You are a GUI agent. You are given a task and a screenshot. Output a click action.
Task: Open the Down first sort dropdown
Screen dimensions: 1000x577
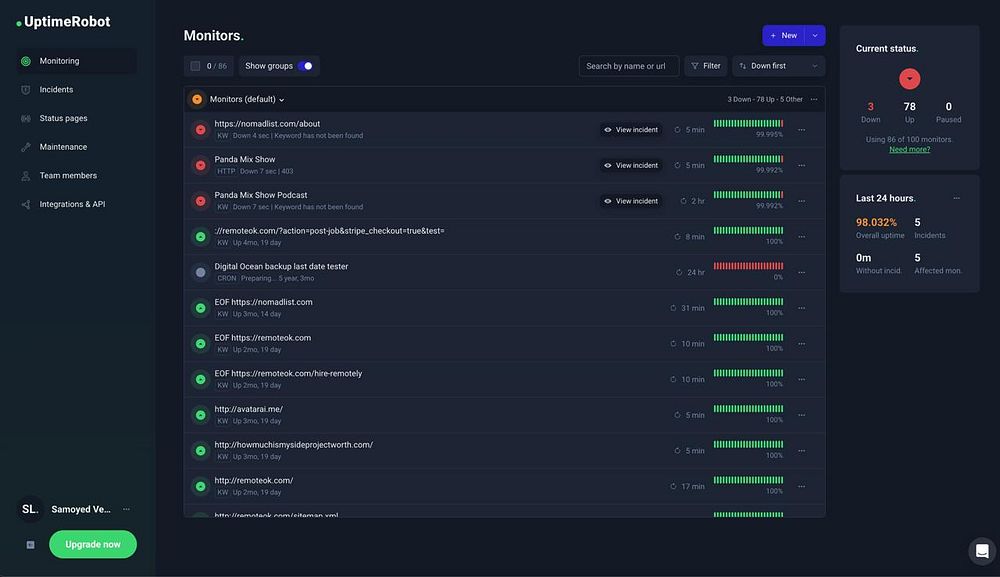pos(778,66)
